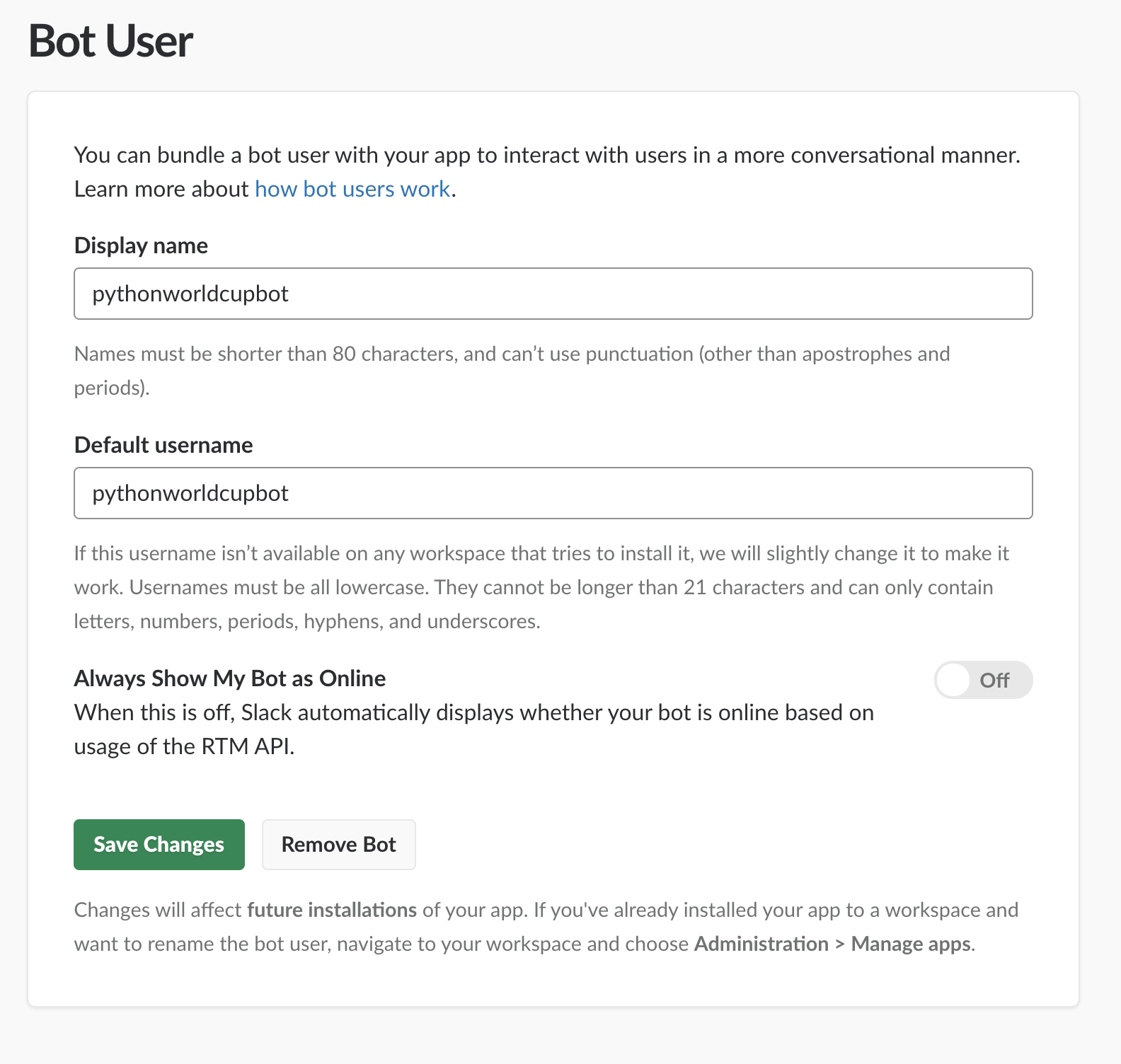Toggle Always Show My Bot as Online
This screenshot has width=1121, height=1064.
tap(983, 680)
